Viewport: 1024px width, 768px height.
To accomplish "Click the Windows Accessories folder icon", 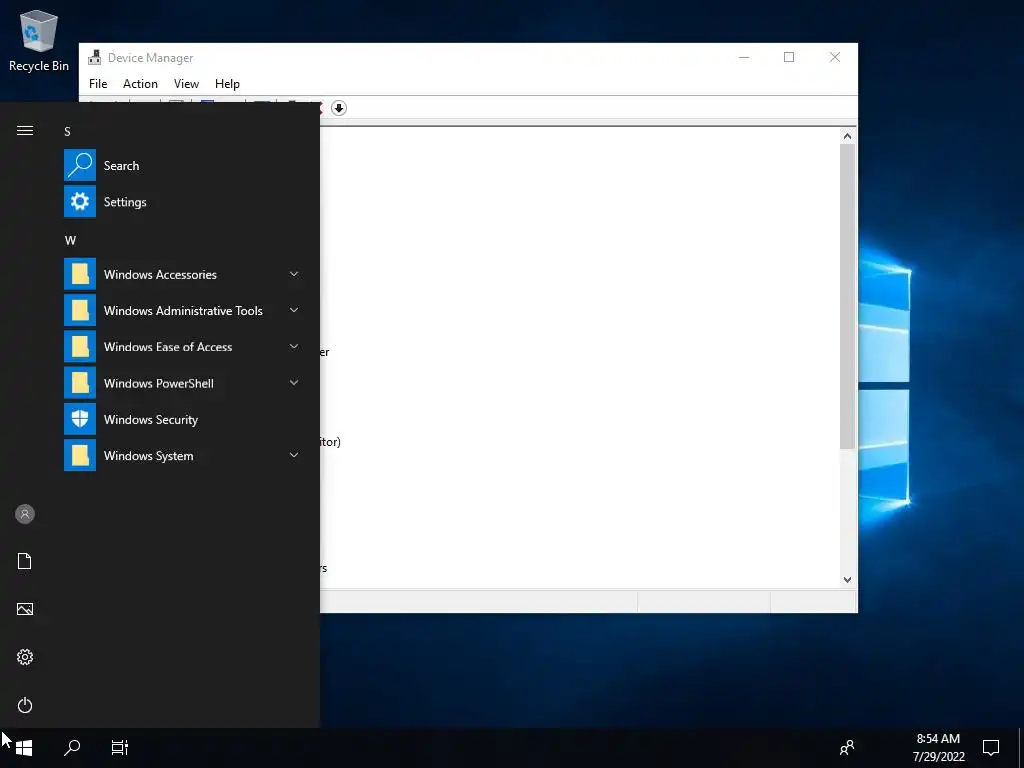I will tap(80, 274).
